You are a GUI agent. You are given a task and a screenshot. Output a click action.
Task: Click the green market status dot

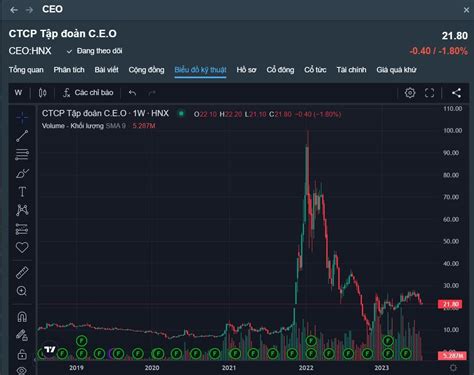tap(181, 114)
